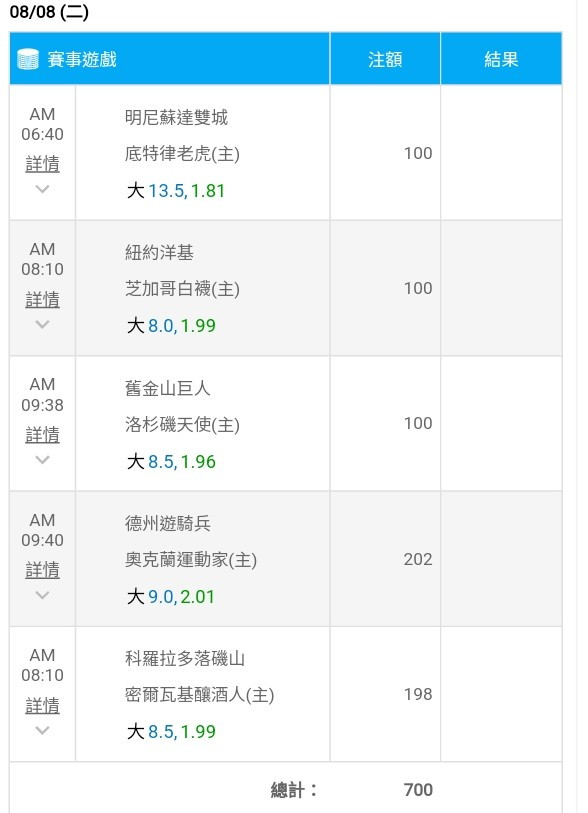The height and width of the screenshot is (813, 588).
Task: Open 詳情 link for 06:40 game
Action: pos(43,164)
